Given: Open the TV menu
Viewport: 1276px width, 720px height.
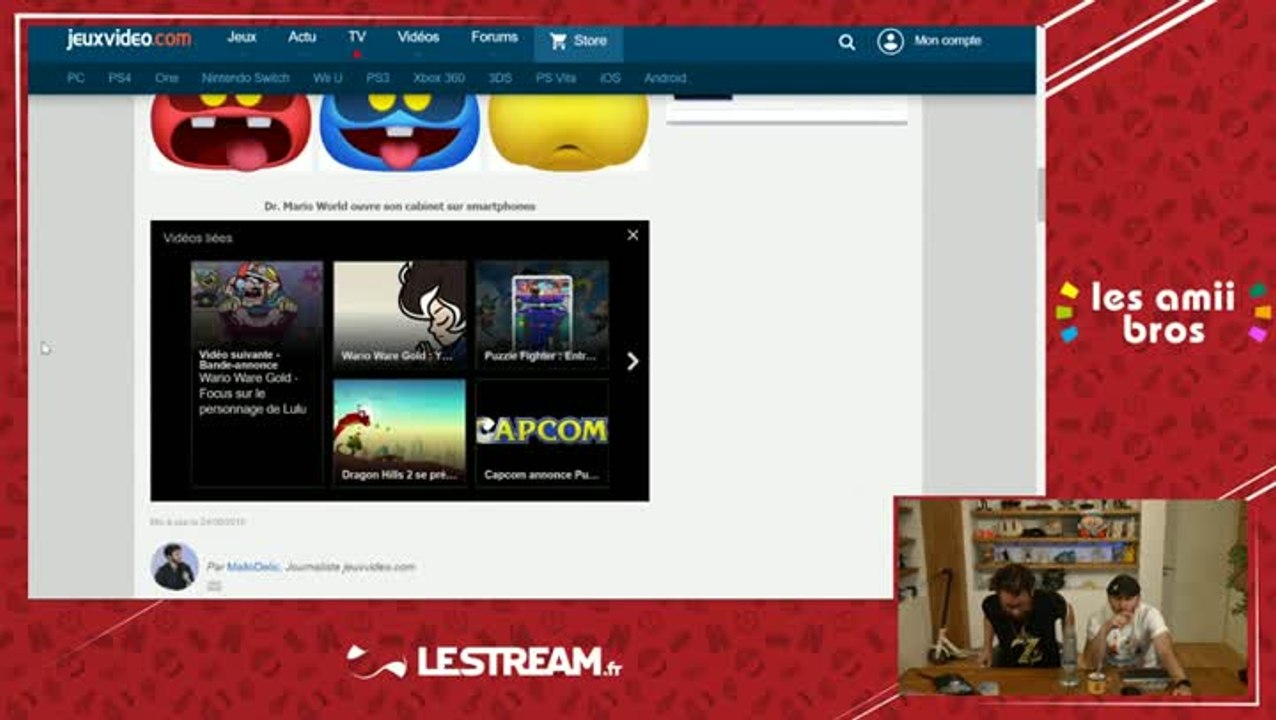Looking at the screenshot, I should click(x=357, y=37).
